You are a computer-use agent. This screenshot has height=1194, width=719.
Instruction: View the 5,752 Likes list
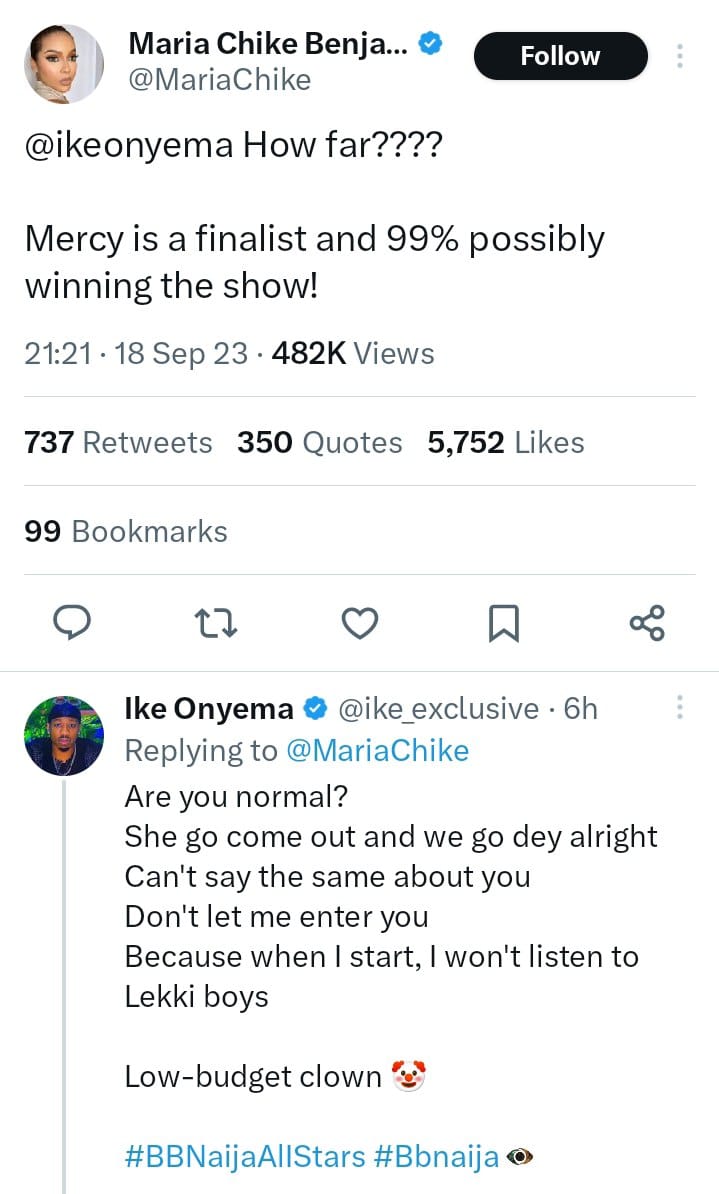(506, 442)
